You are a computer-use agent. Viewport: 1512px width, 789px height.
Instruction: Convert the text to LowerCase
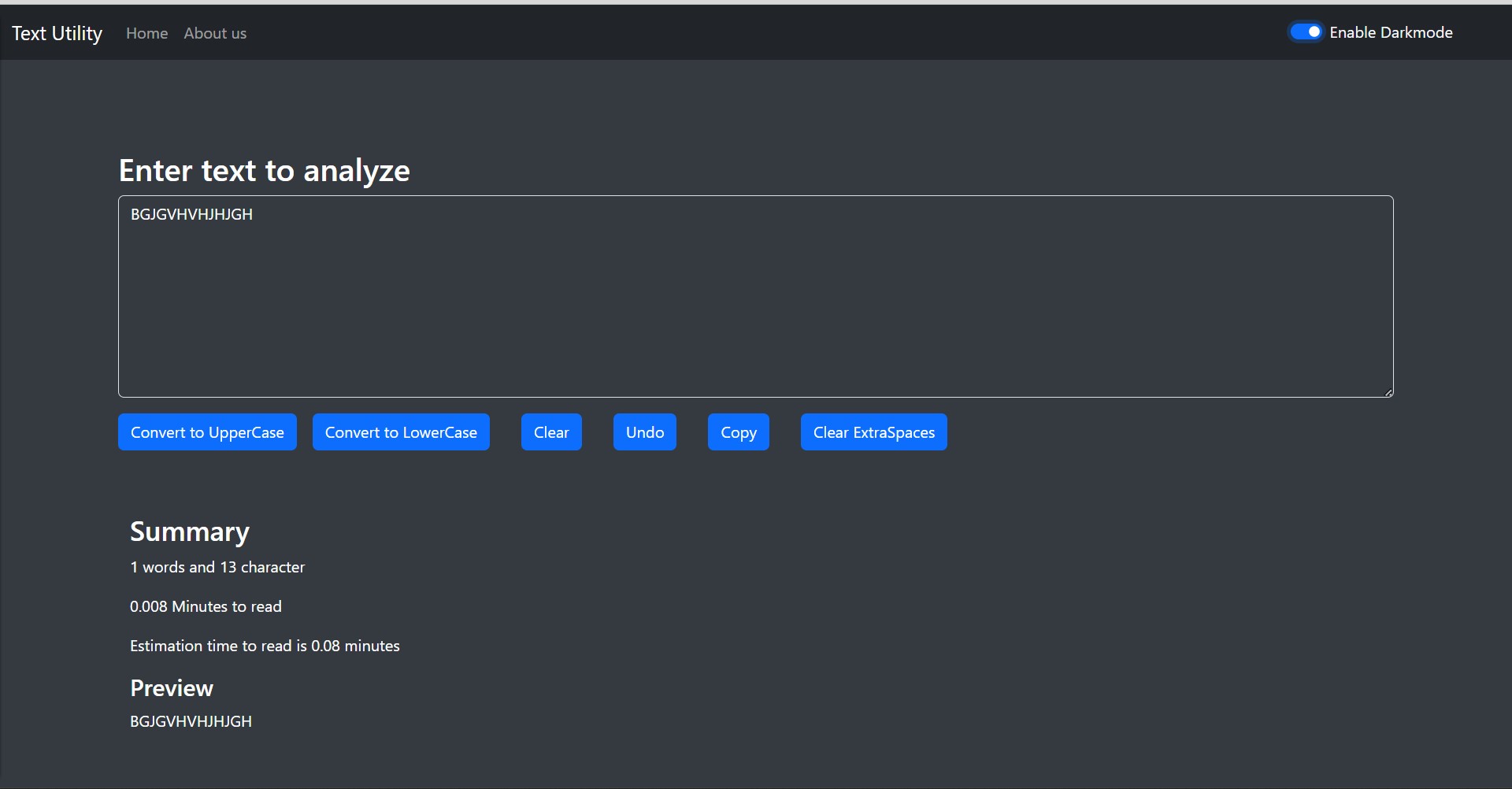pos(400,432)
